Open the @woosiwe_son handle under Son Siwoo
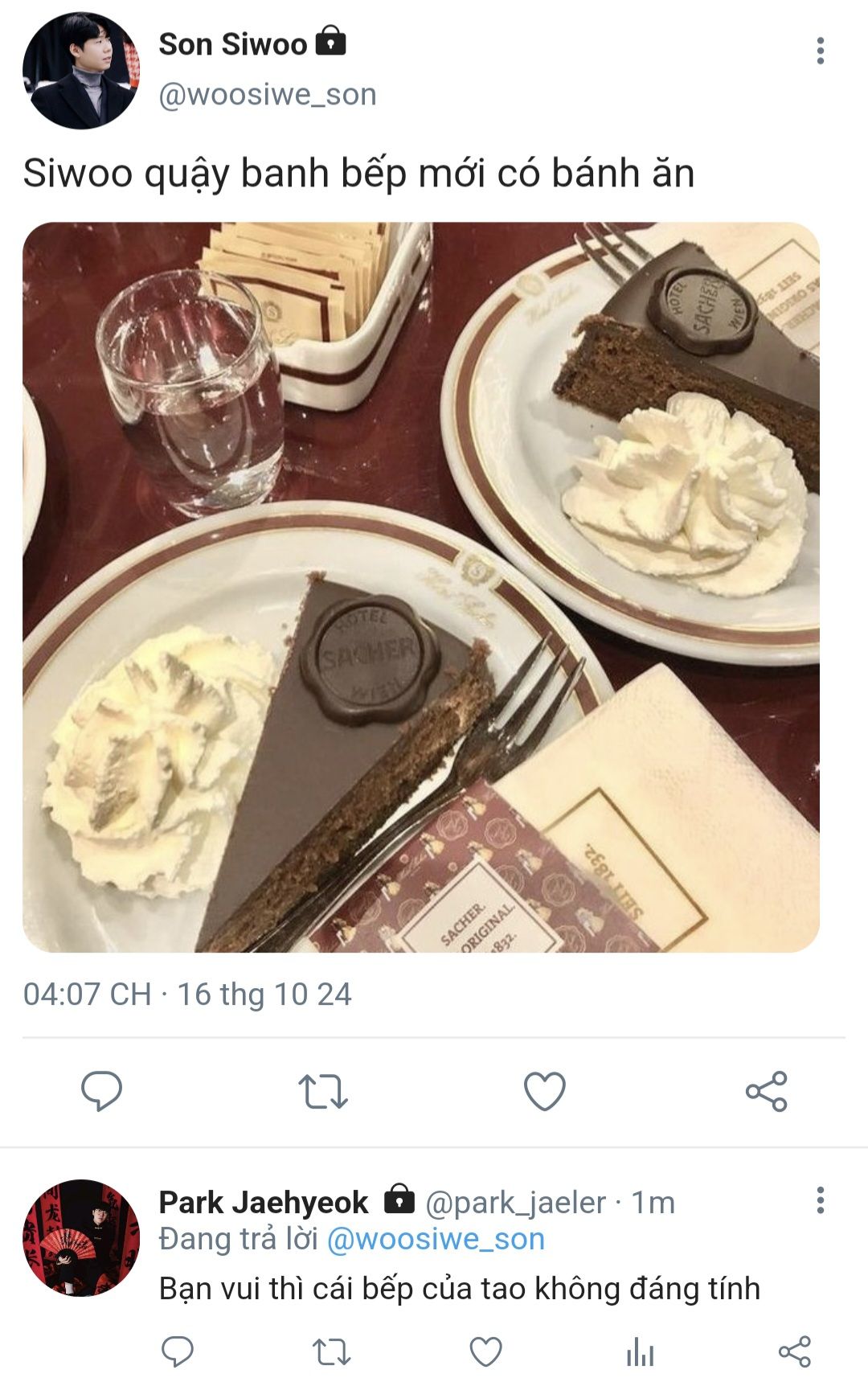The width and height of the screenshot is (868, 1386). click(268, 95)
